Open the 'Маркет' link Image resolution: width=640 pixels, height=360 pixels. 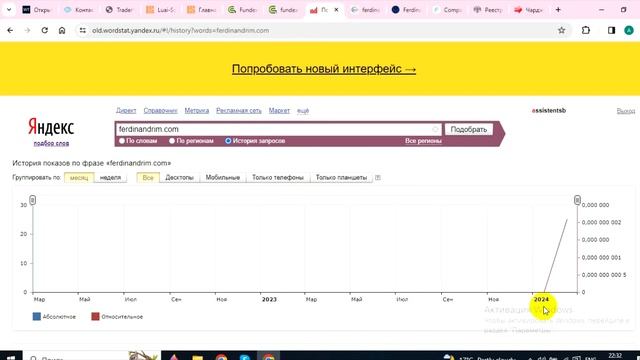pyautogui.click(x=279, y=111)
